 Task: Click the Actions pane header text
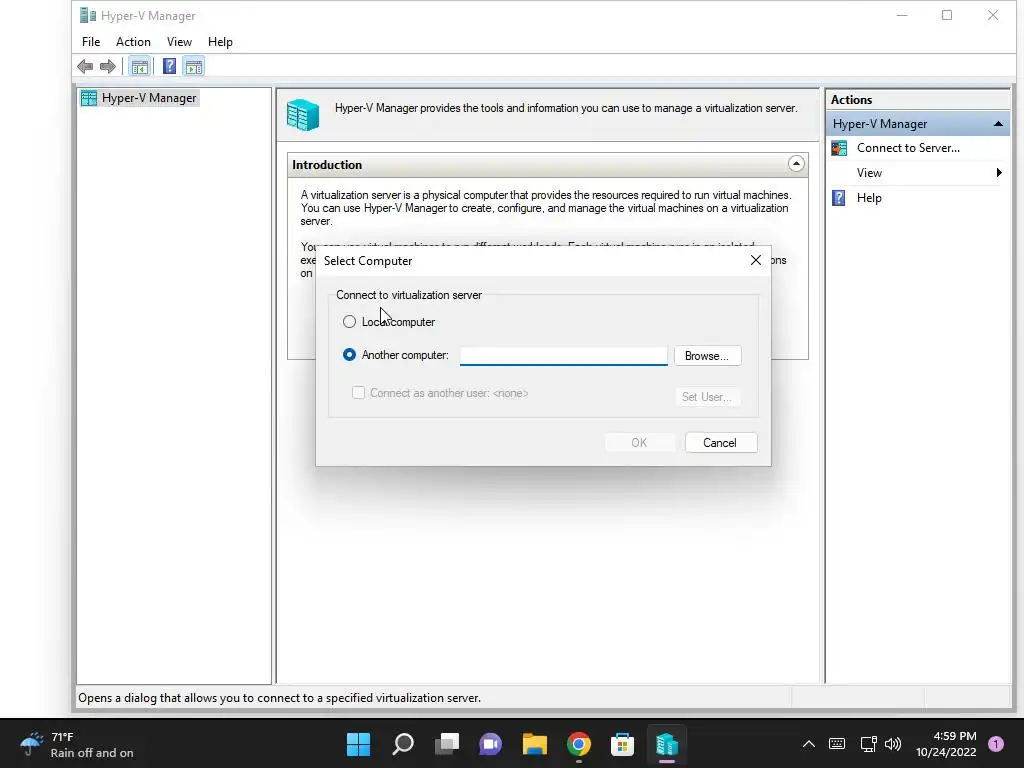pyautogui.click(x=851, y=100)
